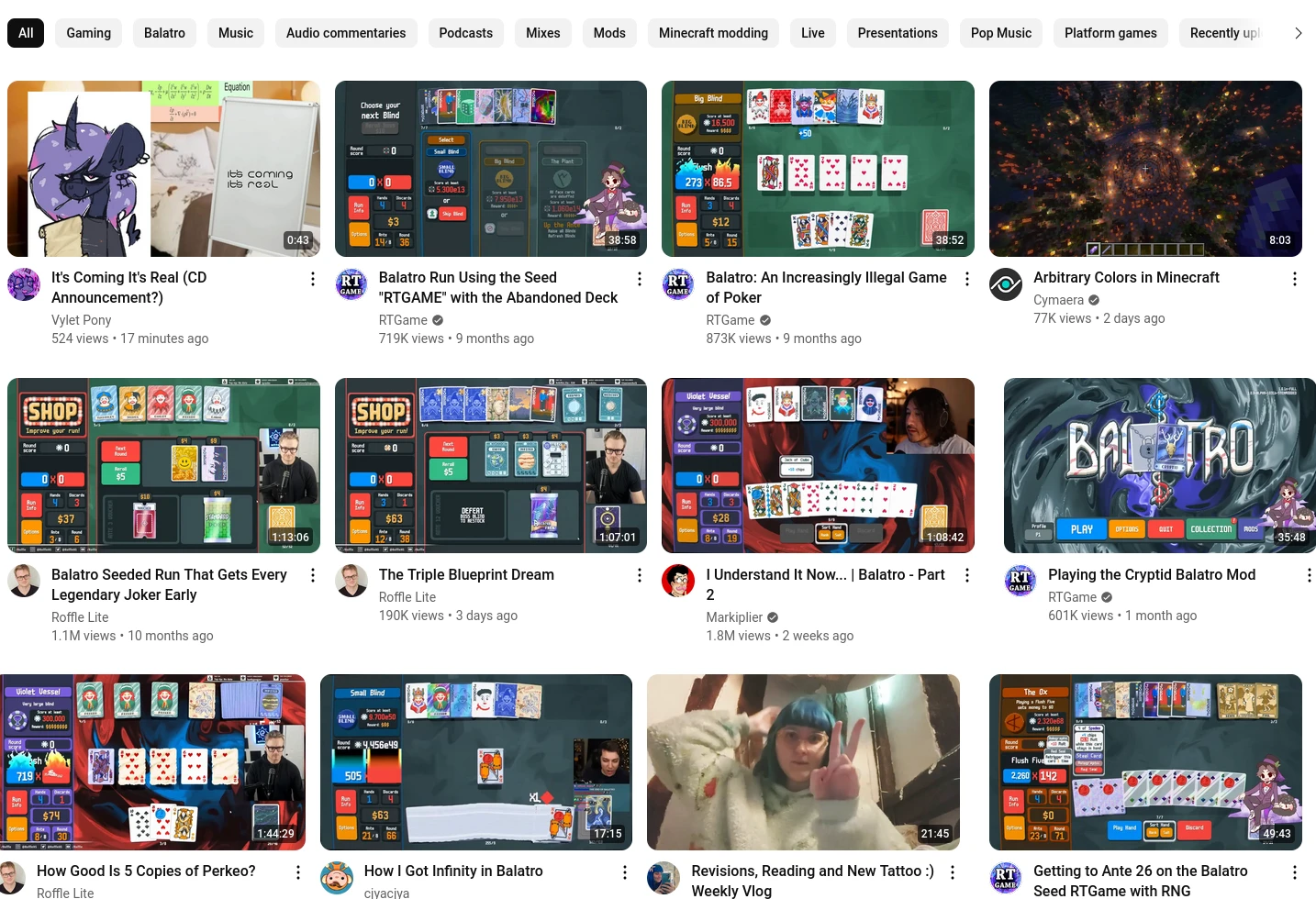The height and width of the screenshot is (899, 1316).
Task: Open more actions for It's Coming It's Real
Action: tap(312, 279)
